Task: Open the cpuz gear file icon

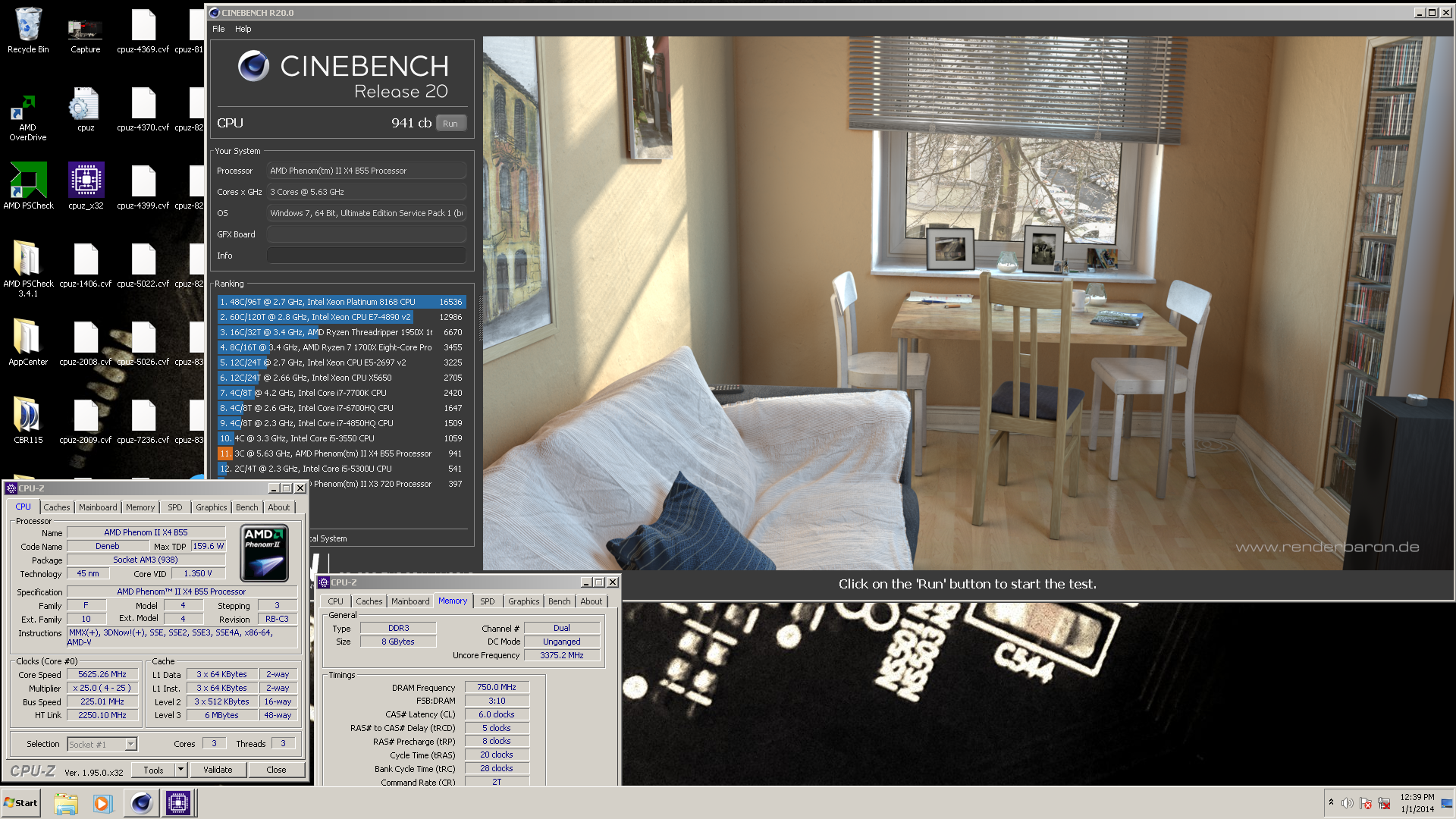Action: [x=85, y=108]
